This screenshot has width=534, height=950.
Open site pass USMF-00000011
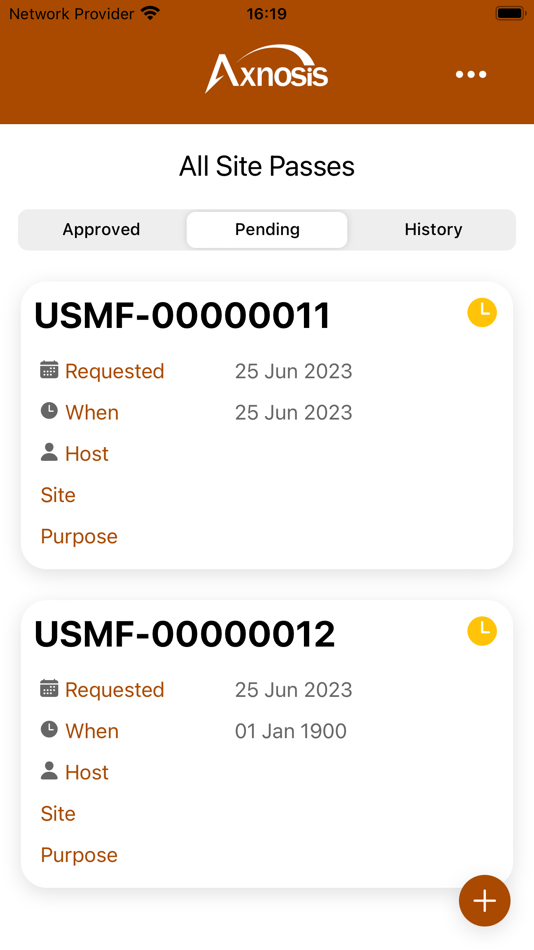[x=267, y=425]
